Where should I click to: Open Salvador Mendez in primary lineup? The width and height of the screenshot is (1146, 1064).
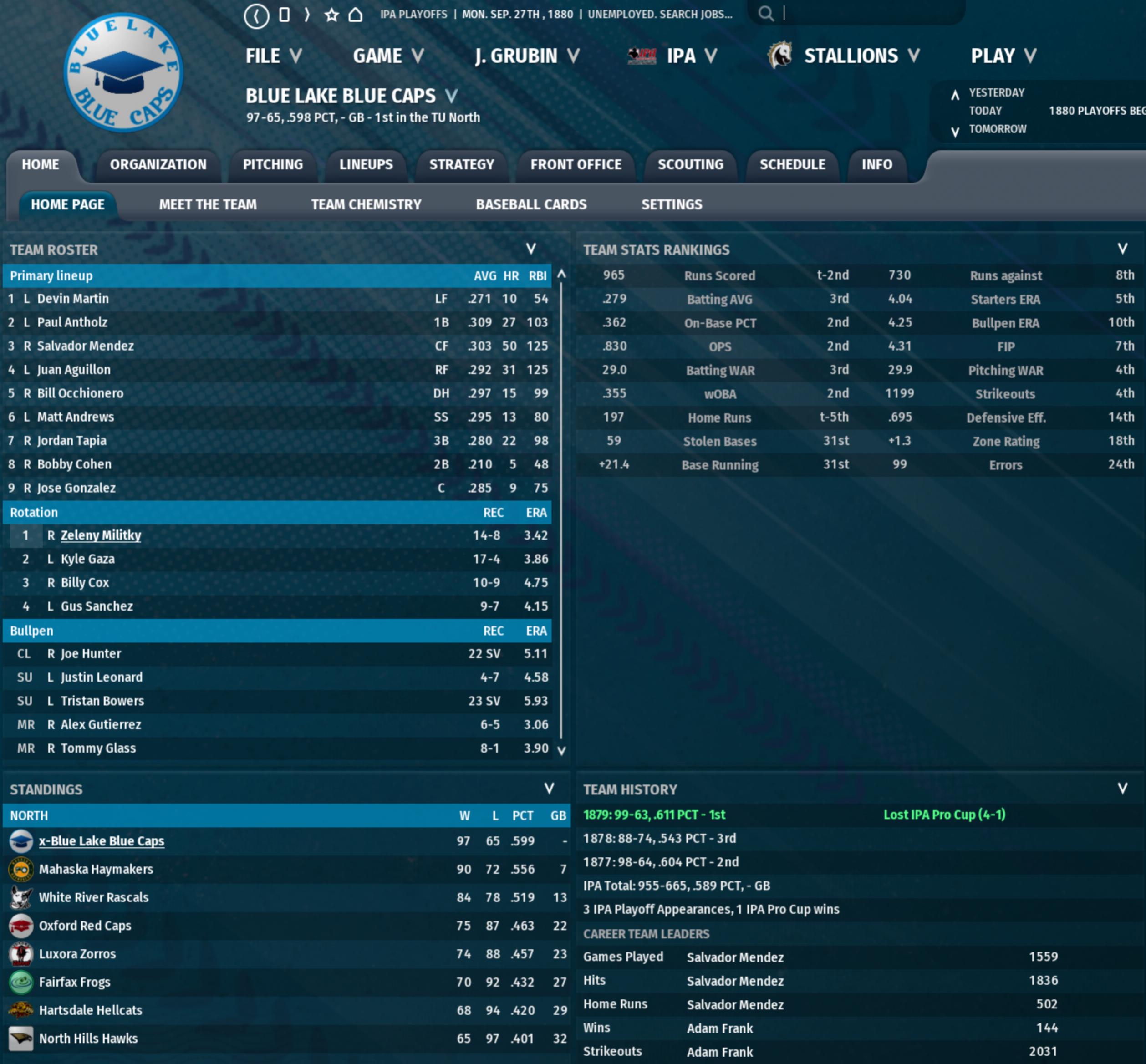pyautogui.click(x=85, y=346)
